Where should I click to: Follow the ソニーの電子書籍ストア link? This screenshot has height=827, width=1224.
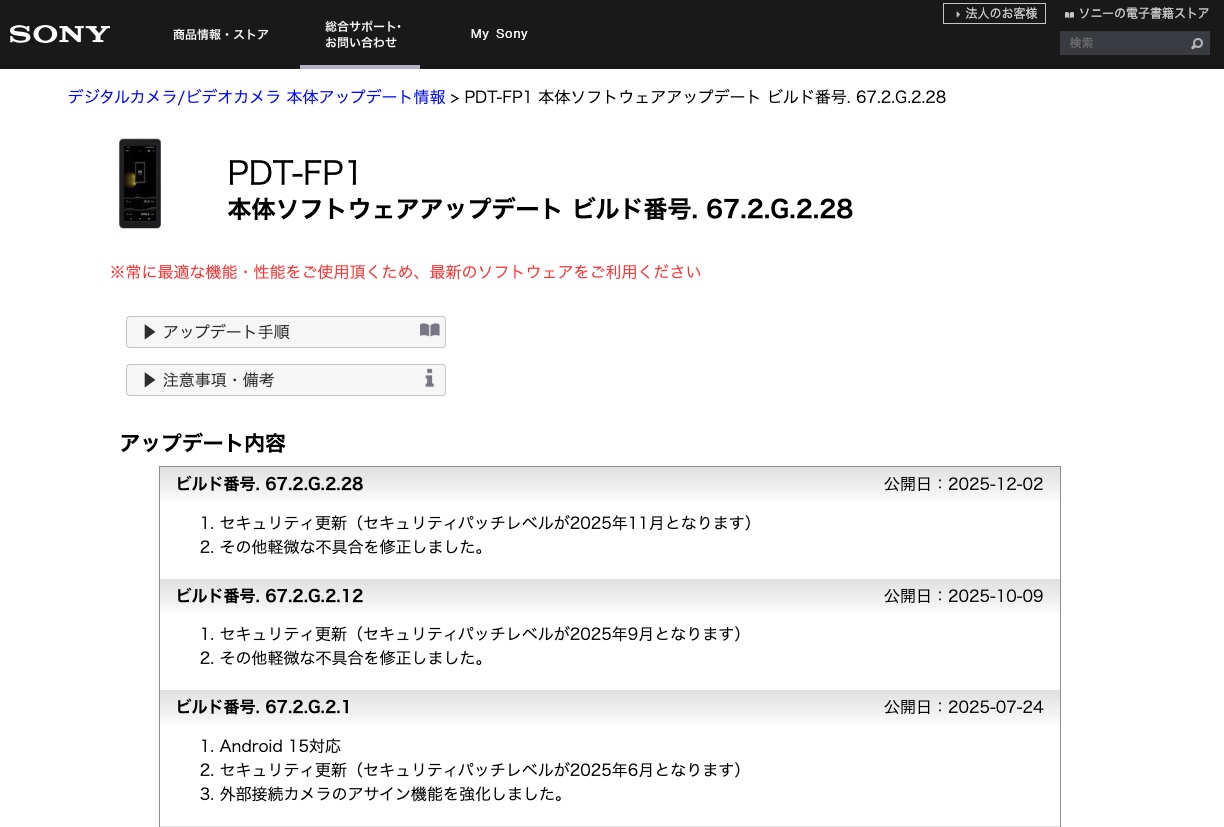(x=1143, y=14)
